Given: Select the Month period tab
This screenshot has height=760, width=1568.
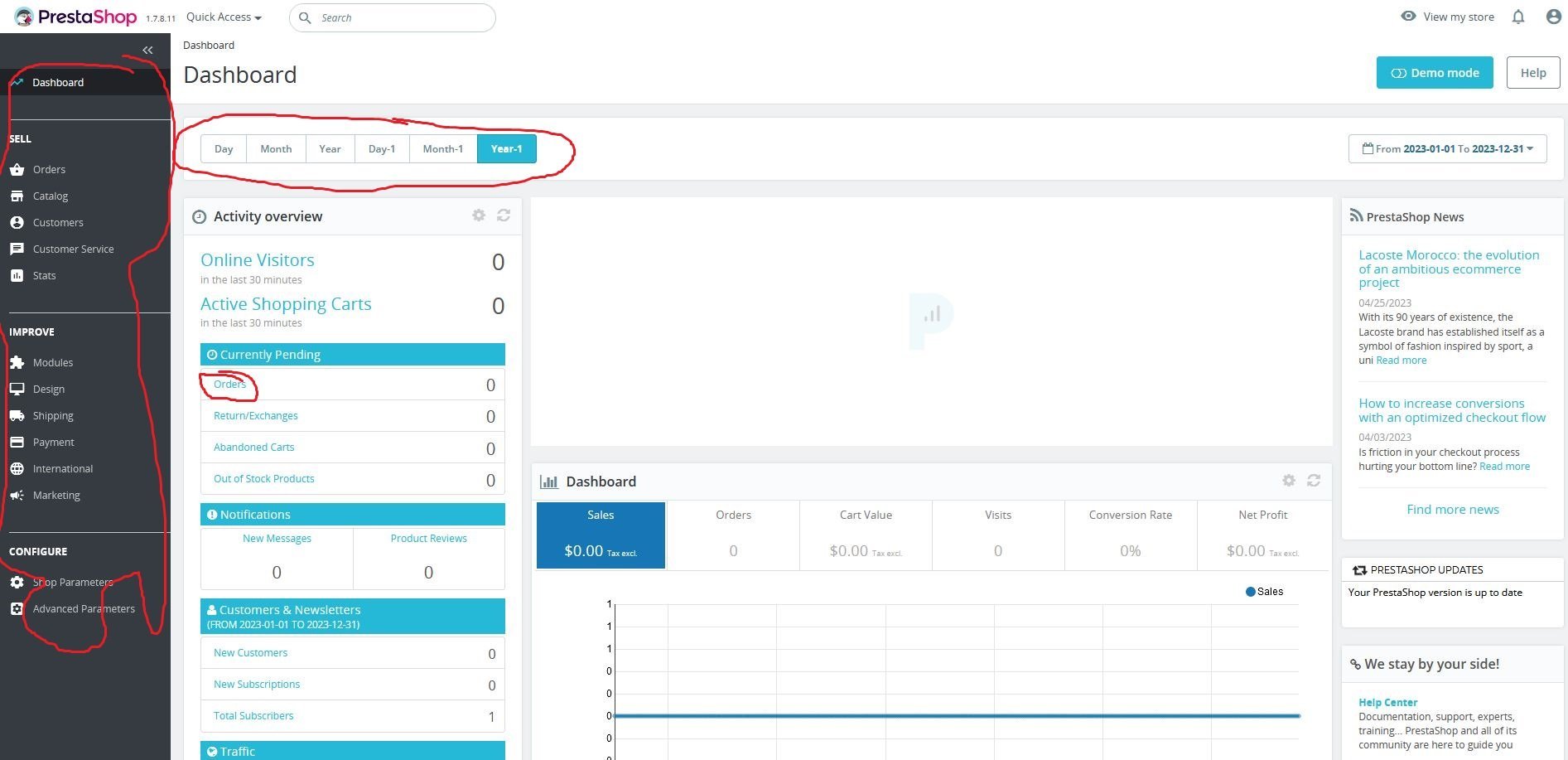Looking at the screenshot, I should coord(276,149).
